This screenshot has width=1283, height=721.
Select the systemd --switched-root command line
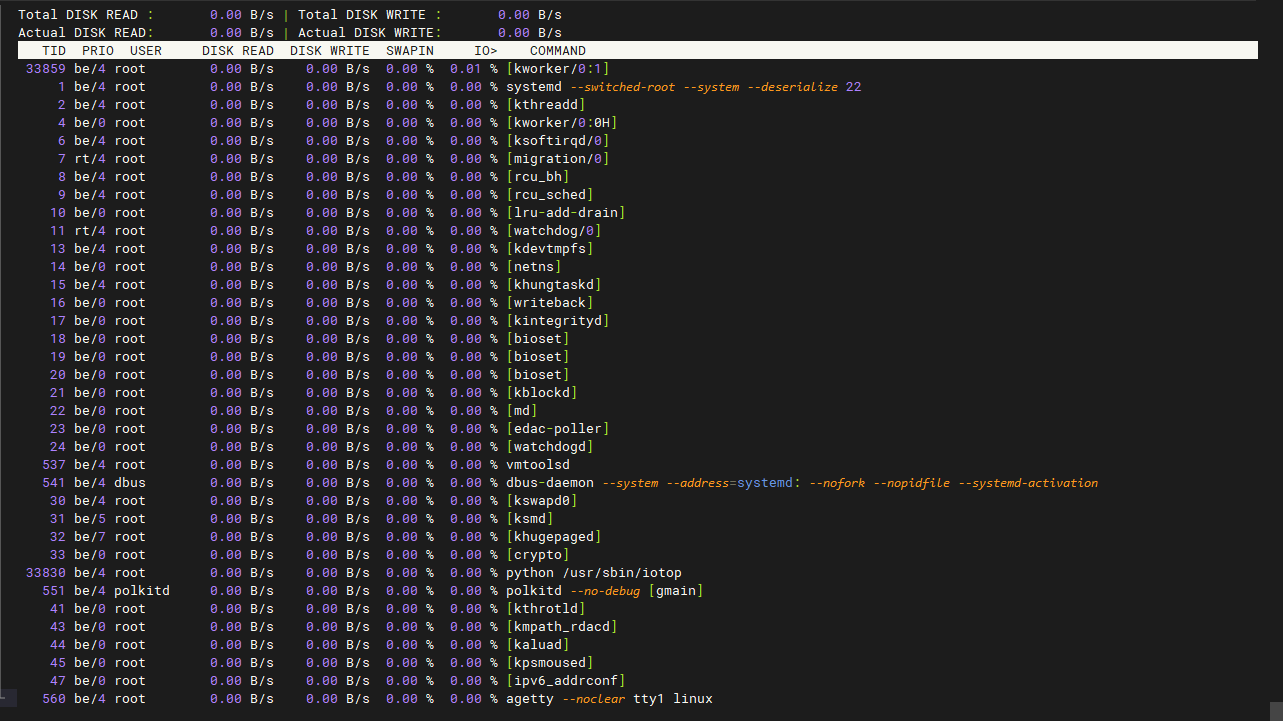tap(684, 87)
